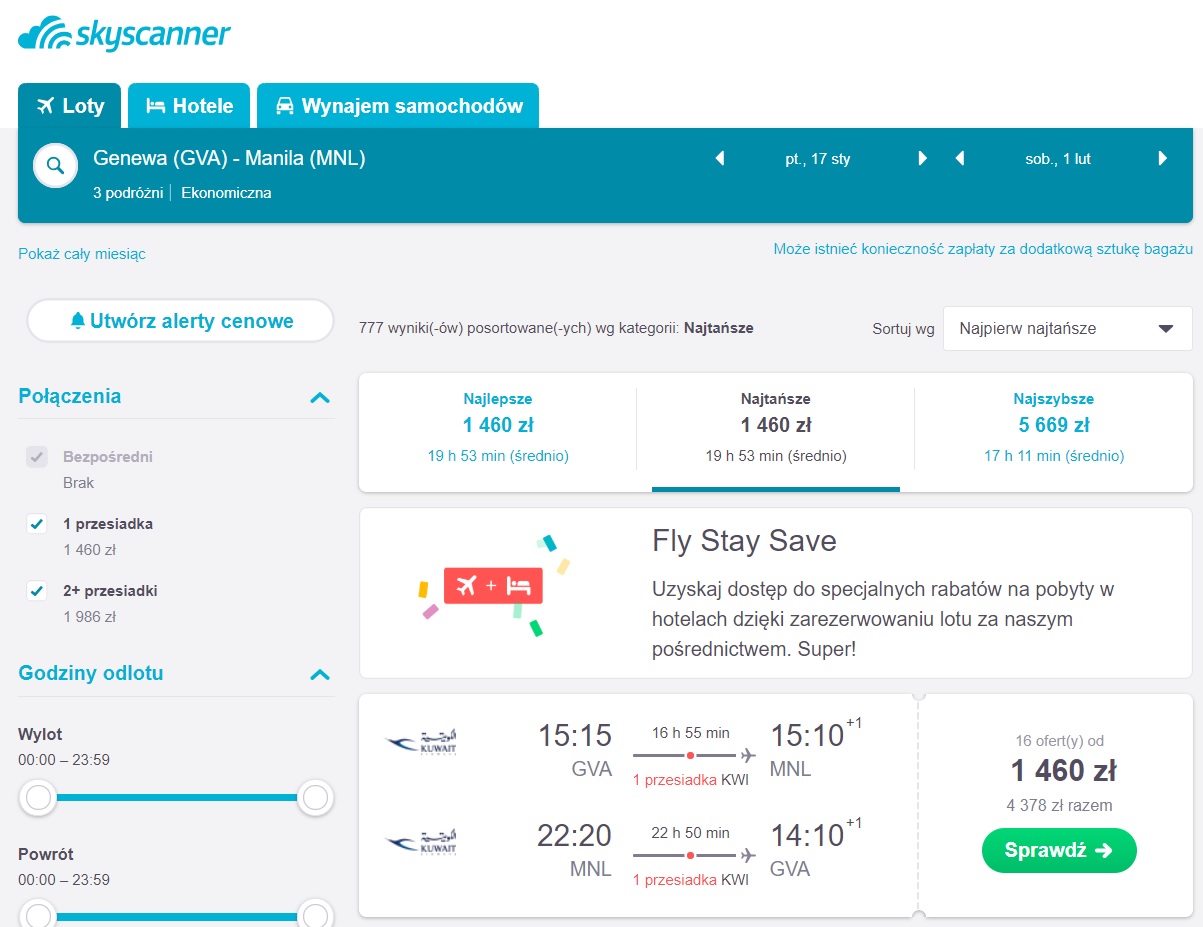Collapse the Połączenia filter section
This screenshot has height=927, width=1203.
[320, 397]
